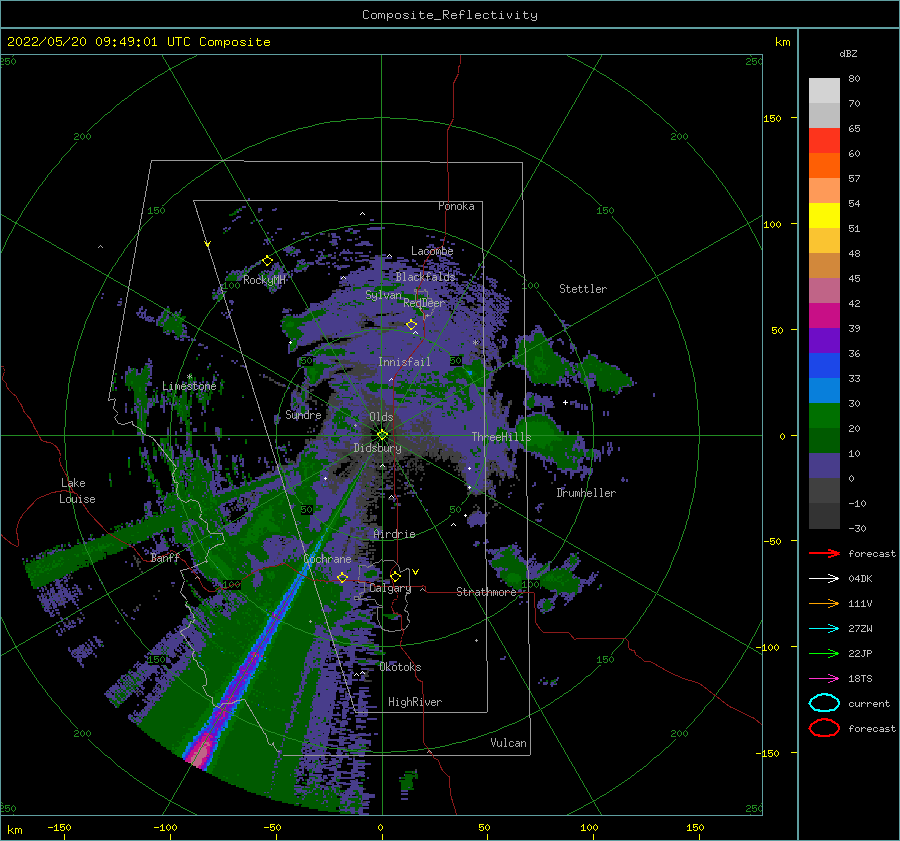
Task: Click the 54 dBZ yellow color swatch
Action: click(824, 215)
